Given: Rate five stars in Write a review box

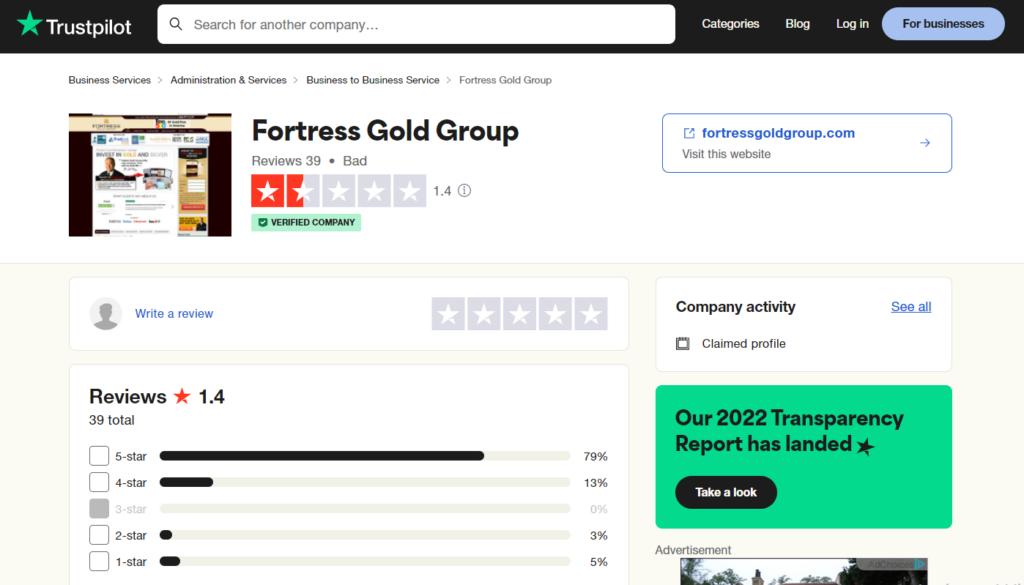Looking at the screenshot, I should point(591,314).
